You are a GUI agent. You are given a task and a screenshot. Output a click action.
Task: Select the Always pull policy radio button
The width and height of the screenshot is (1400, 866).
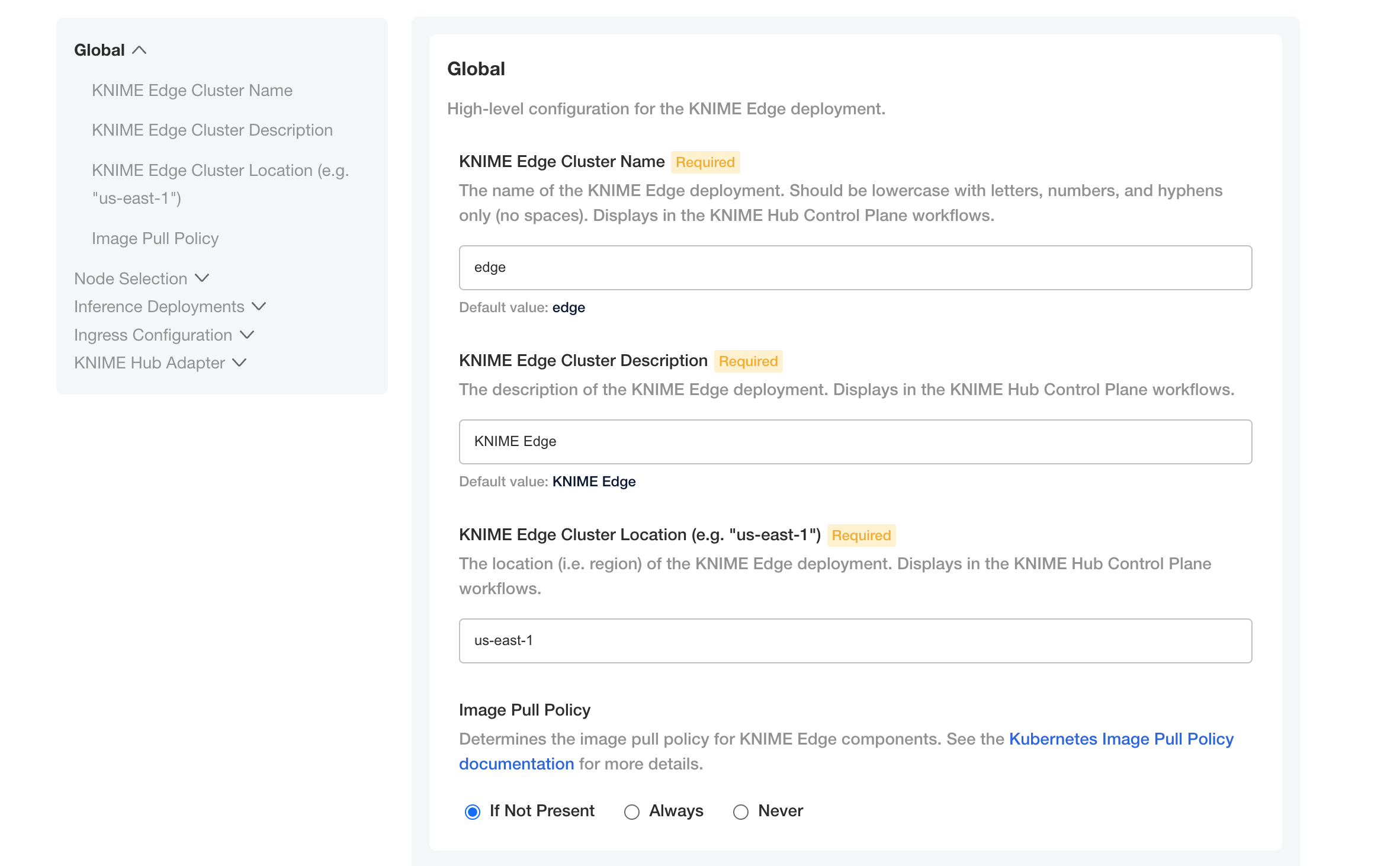click(x=632, y=812)
